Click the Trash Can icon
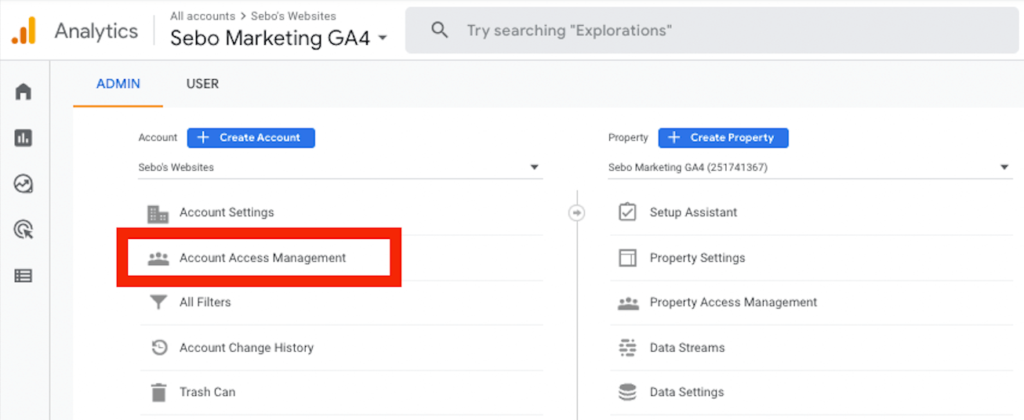This screenshot has width=1024, height=420. coord(158,393)
